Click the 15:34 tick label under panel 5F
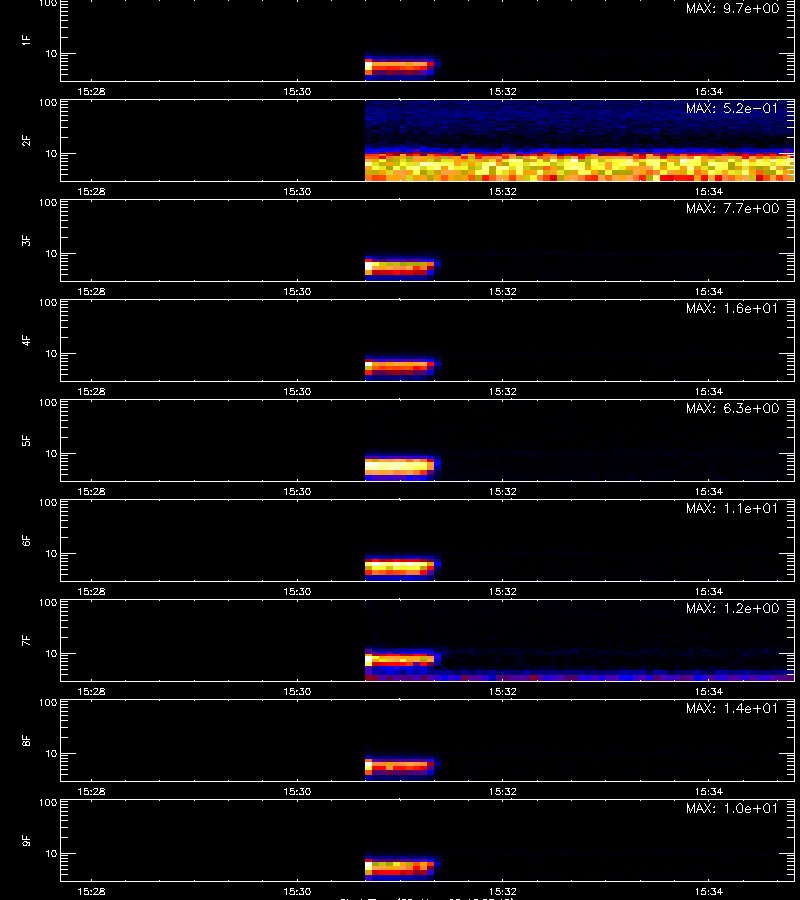Viewport: 800px width, 900px height. coord(709,491)
